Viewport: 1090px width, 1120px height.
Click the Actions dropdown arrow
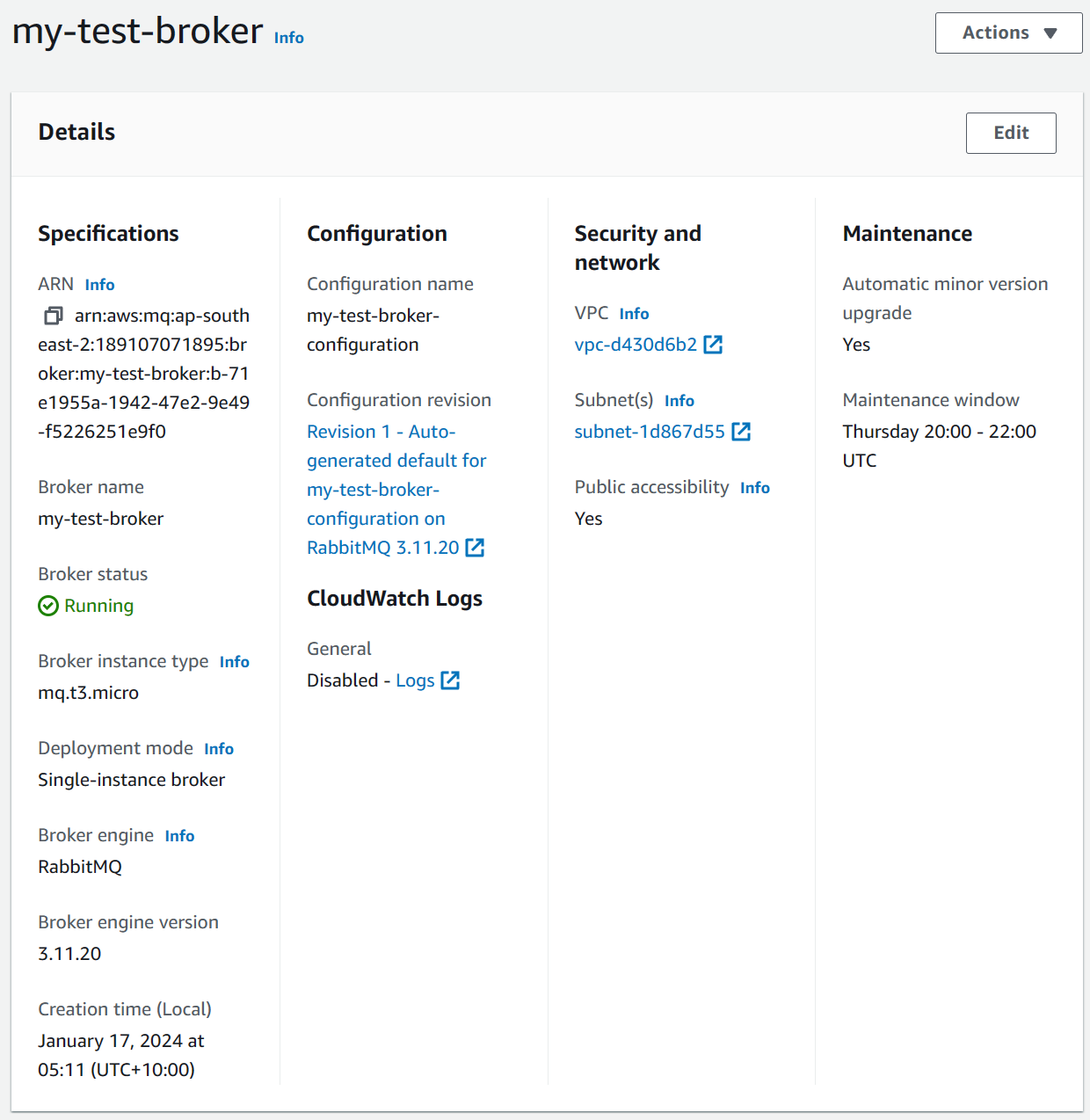point(1050,33)
